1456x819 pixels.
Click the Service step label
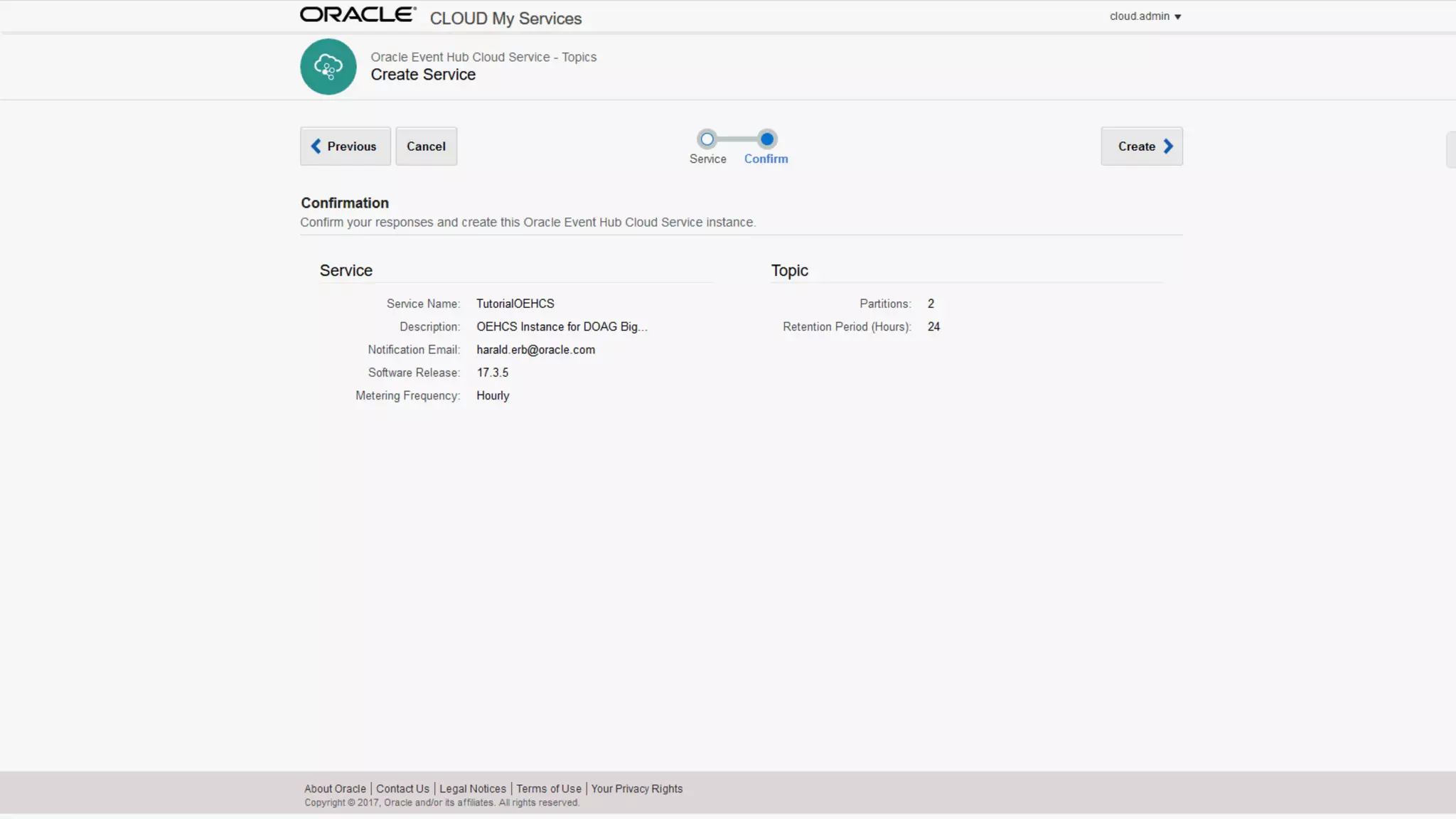[707, 159]
